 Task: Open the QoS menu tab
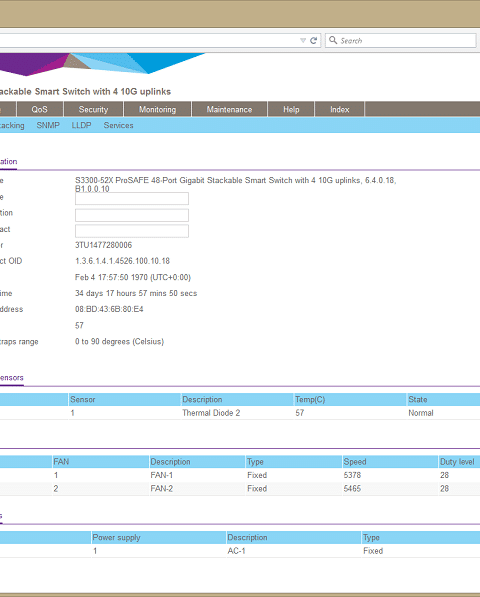(x=40, y=110)
